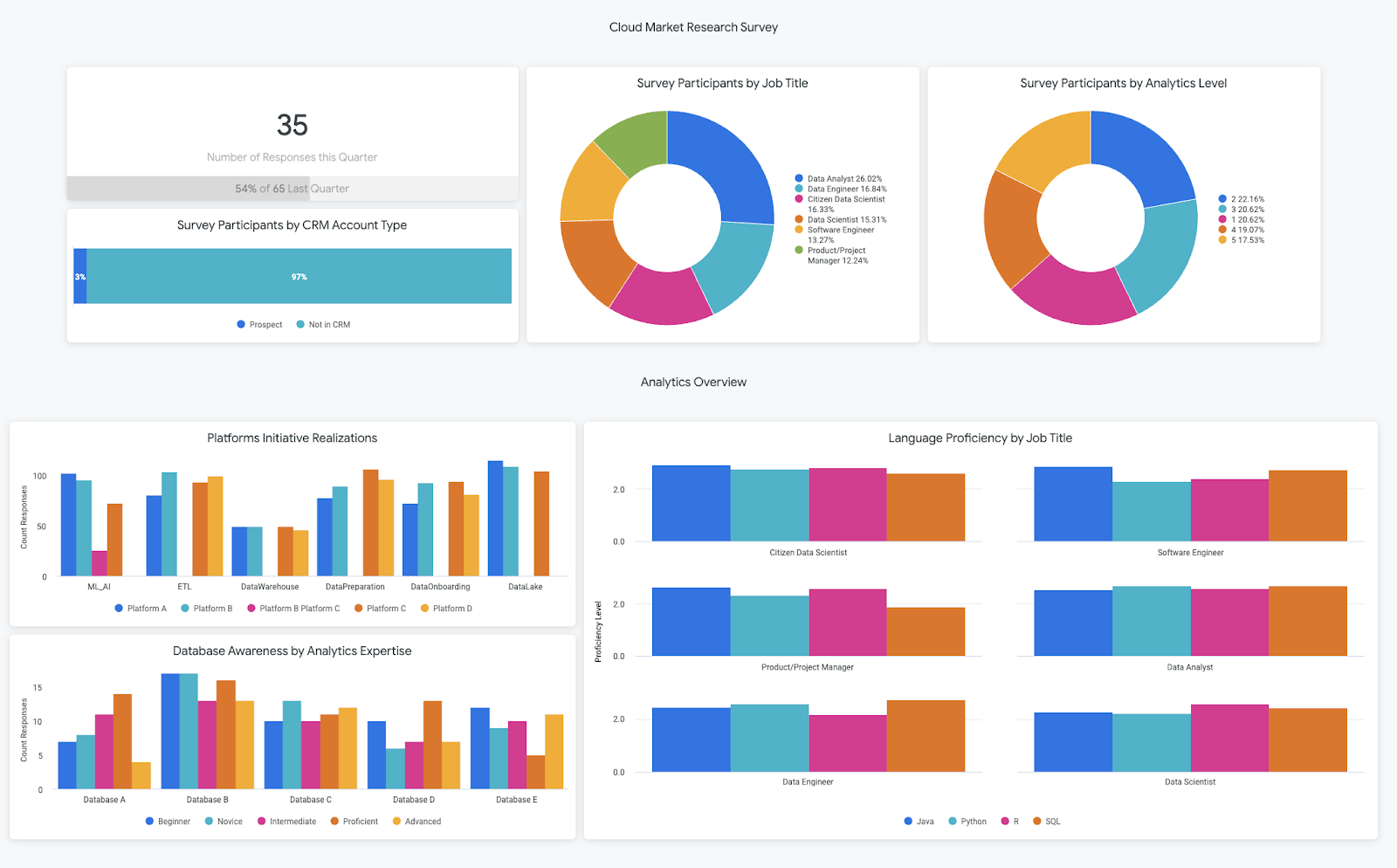Click the 35 responses scorecard number
This screenshot has height=868, width=1397.
coord(292,126)
